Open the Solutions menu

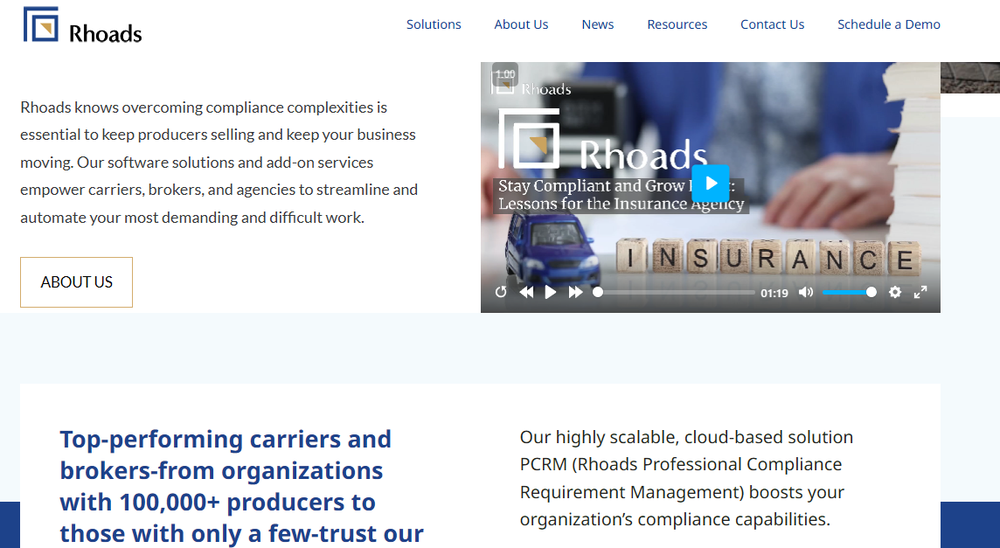(434, 24)
